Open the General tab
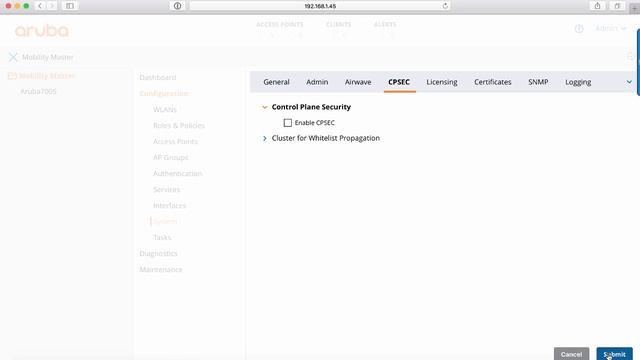Viewport: 640px width, 360px height. (x=276, y=82)
